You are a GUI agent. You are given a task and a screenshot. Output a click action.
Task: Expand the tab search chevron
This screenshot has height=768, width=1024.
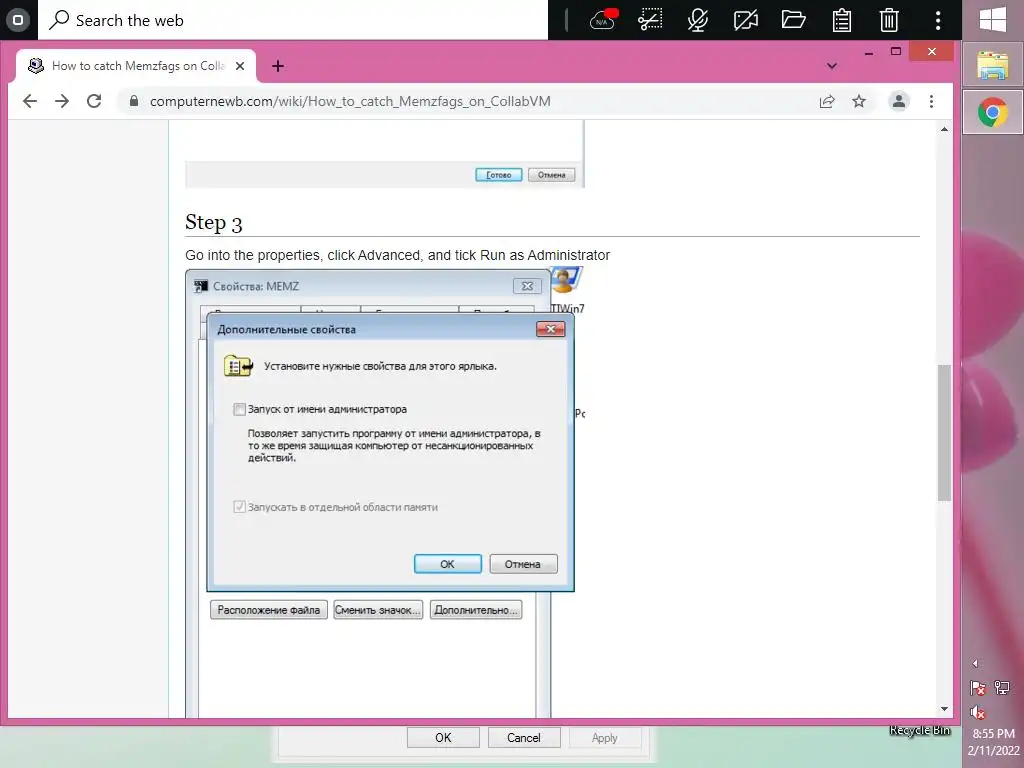click(x=831, y=66)
